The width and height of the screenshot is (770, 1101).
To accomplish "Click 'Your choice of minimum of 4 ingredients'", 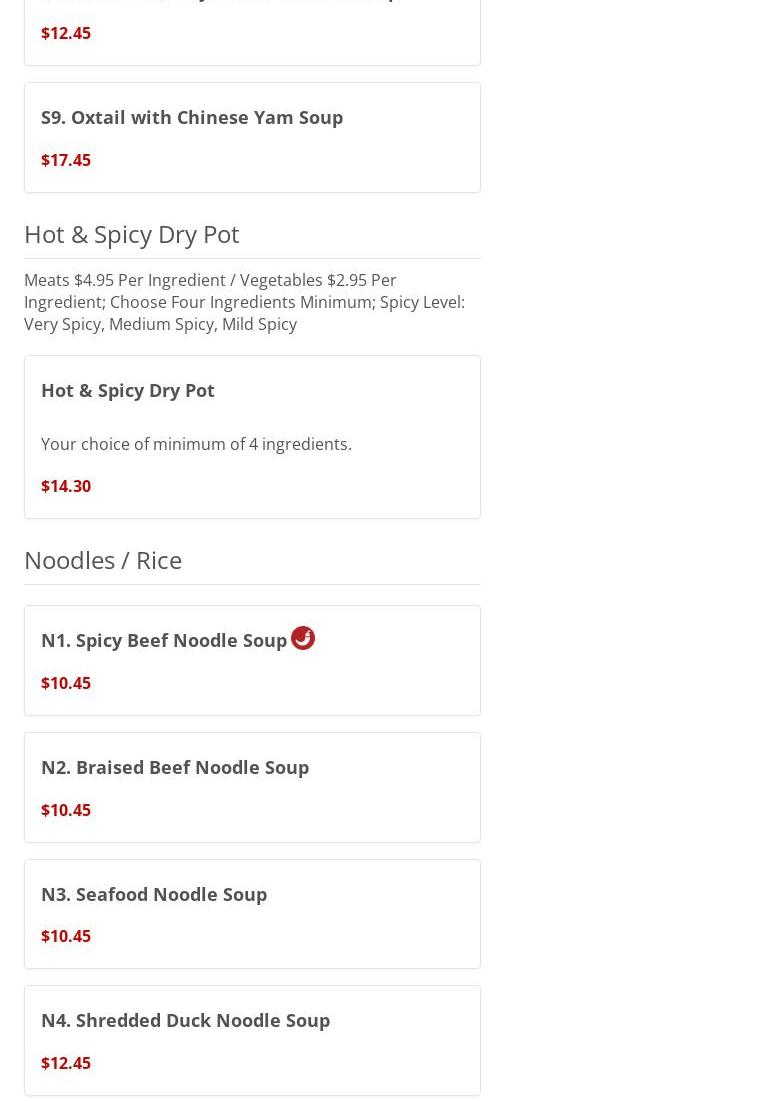I will 196,444.
